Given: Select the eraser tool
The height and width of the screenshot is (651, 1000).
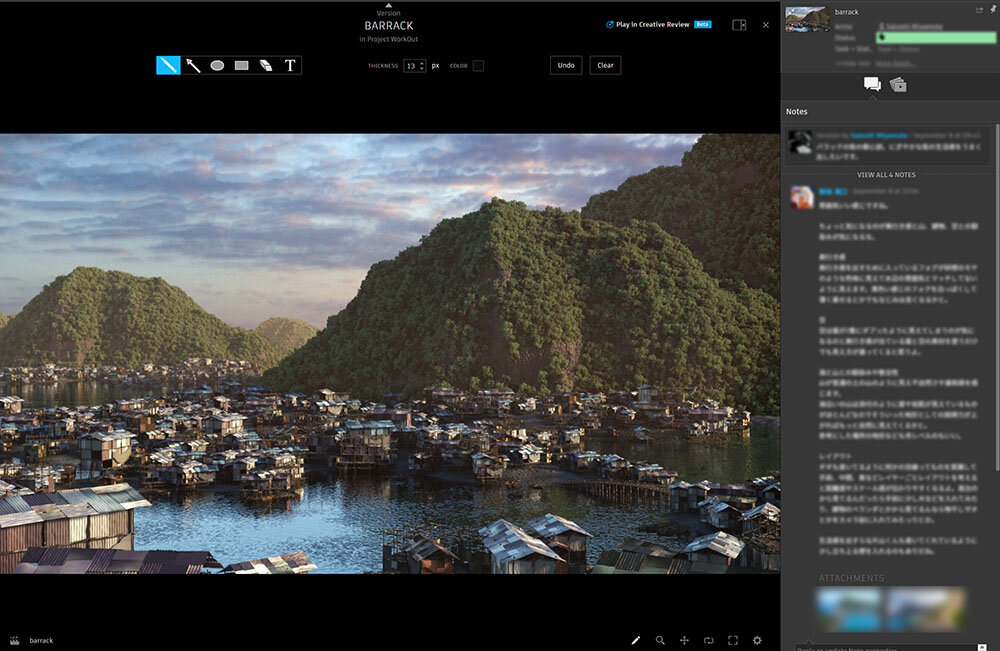Looking at the screenshot, I should [266, 66].
